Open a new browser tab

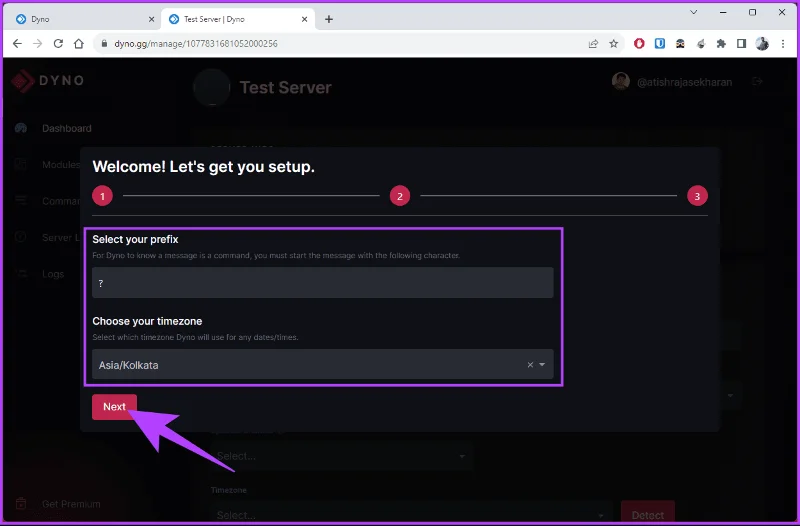coord(329,19)
